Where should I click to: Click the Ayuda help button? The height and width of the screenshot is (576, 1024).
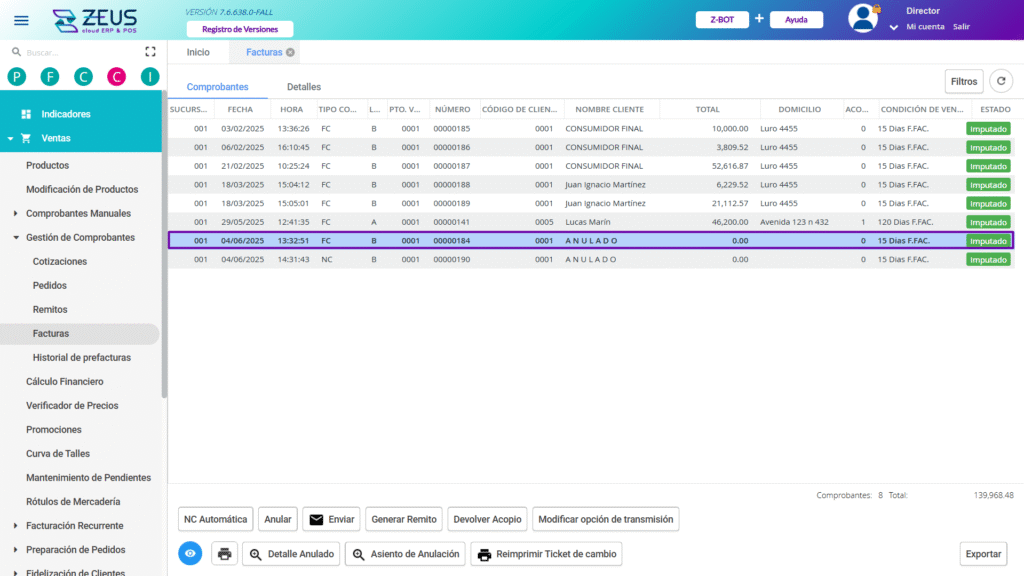tap(796, 20)
